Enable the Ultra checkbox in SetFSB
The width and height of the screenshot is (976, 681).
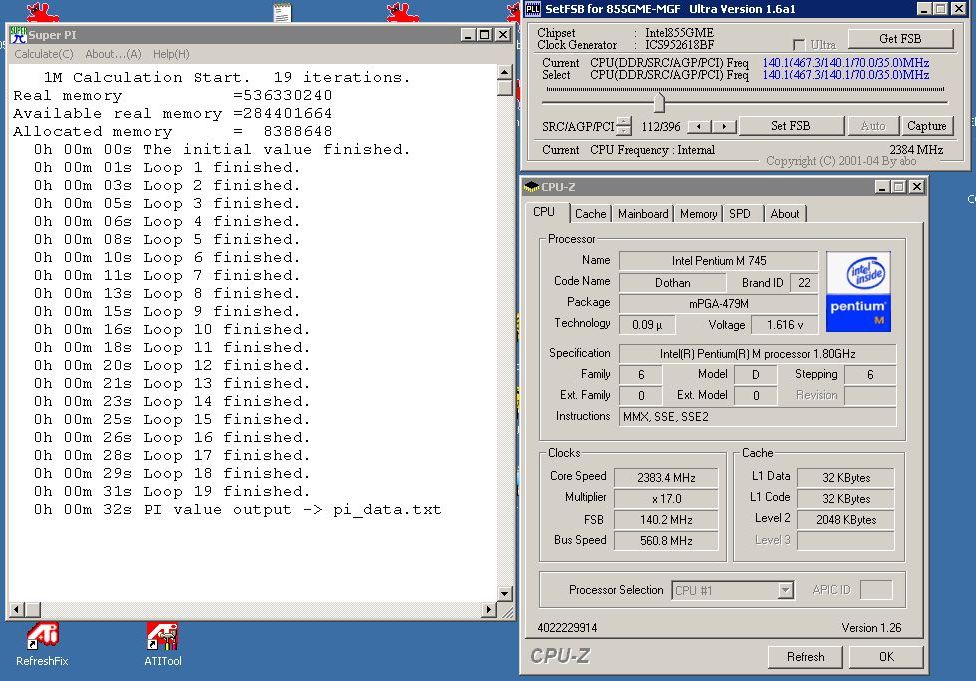pos(799,45)
